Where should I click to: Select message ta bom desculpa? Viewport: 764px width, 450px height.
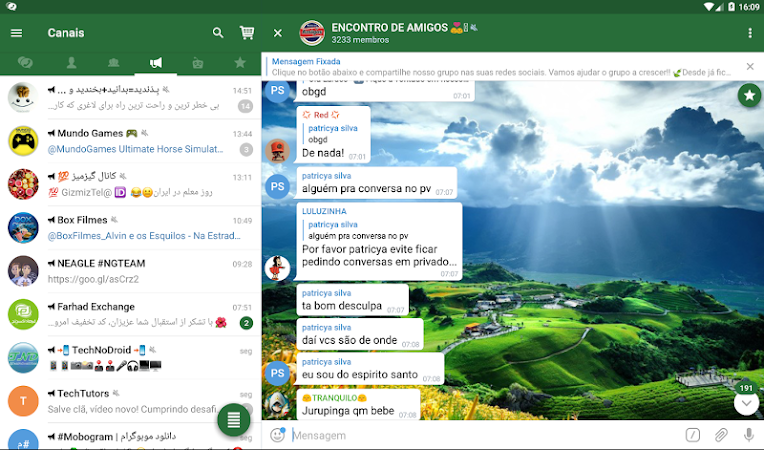tap(352, 300)
